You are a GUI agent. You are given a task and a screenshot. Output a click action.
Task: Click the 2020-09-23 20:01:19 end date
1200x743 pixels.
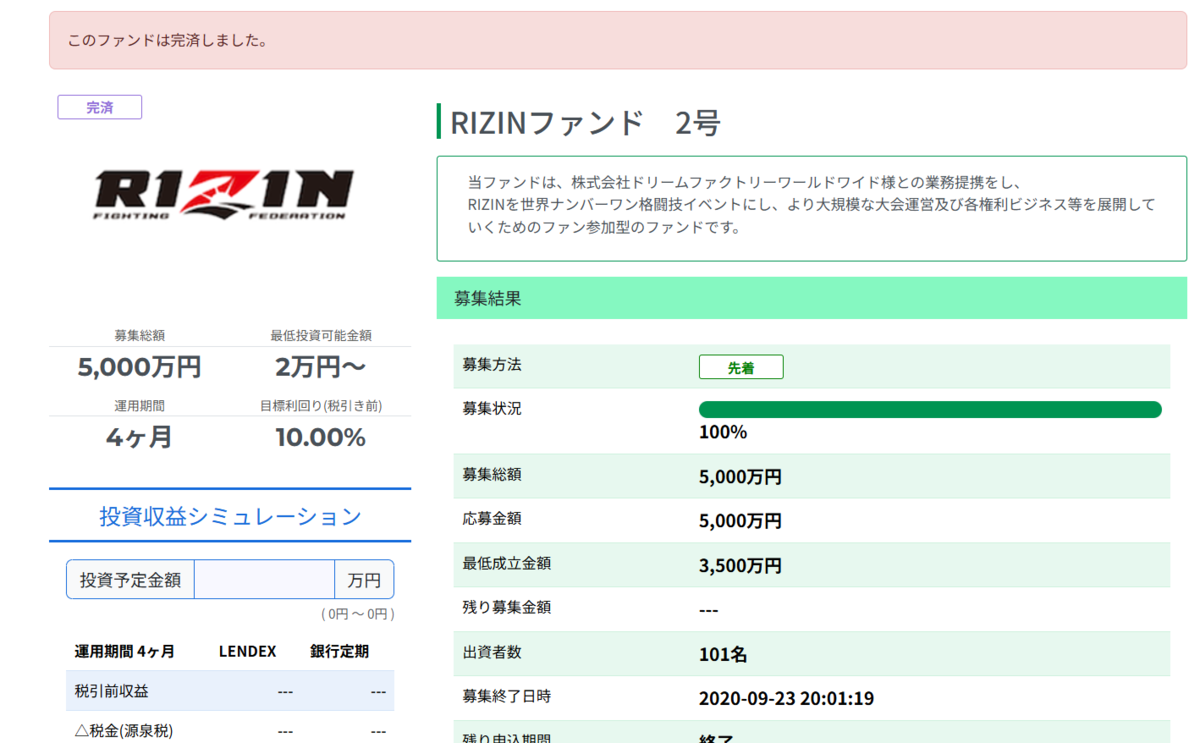click(x=786, y=698)
